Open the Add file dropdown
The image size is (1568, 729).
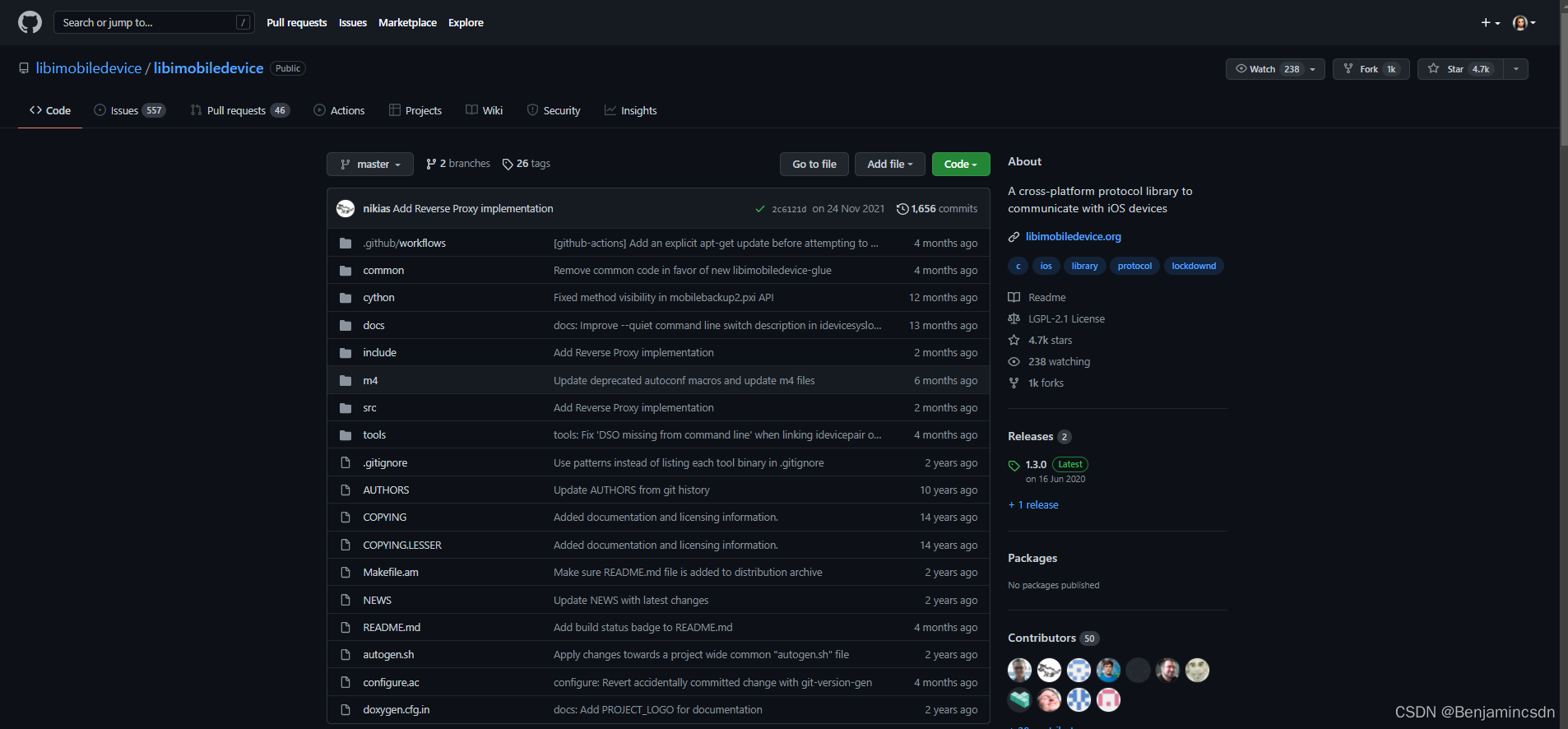tap(890, 164)
